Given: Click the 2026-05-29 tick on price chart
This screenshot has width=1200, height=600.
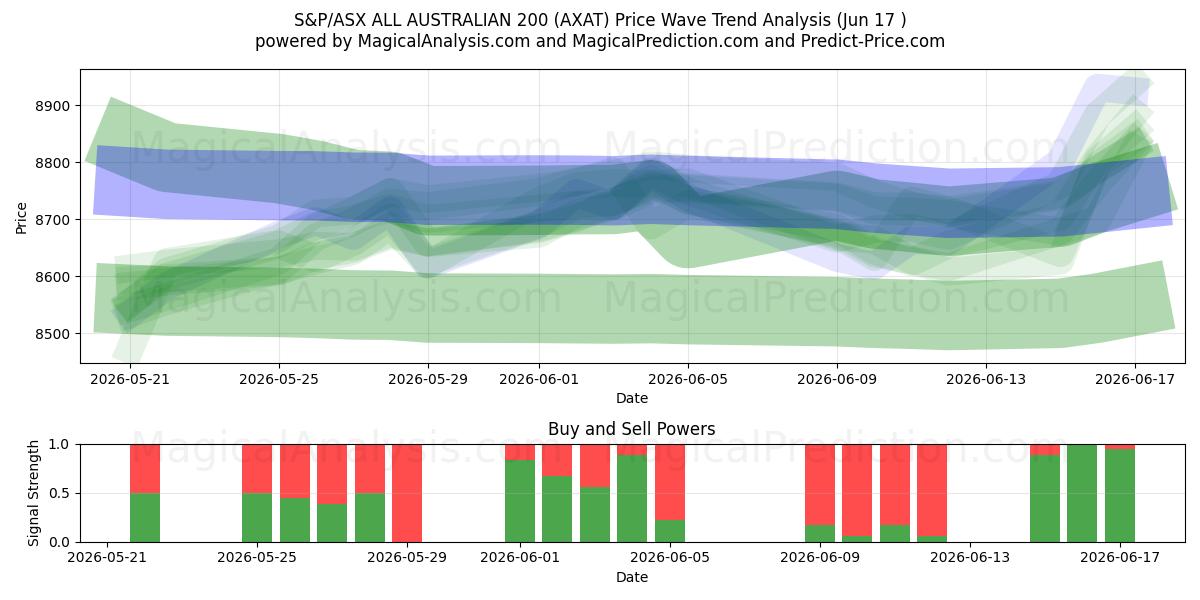Looking at the screenshot, I should coord(428,379).
